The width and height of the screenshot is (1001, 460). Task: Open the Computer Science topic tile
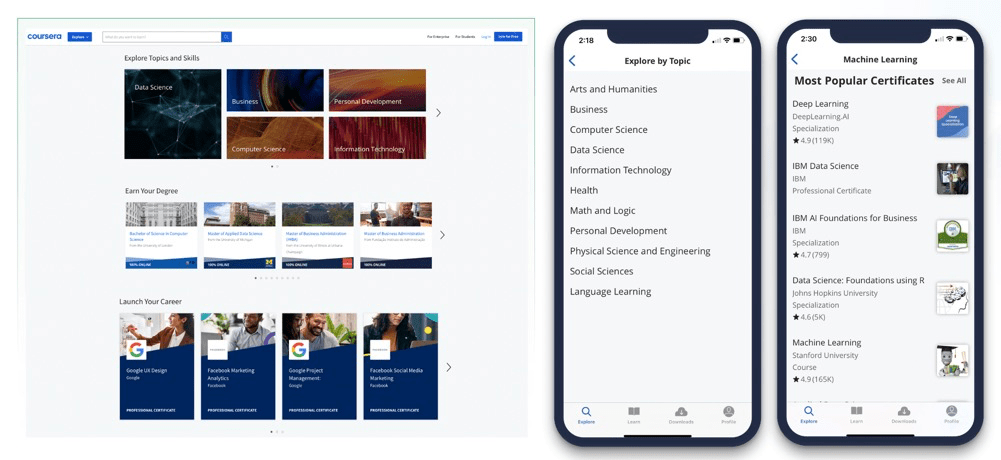275,138
